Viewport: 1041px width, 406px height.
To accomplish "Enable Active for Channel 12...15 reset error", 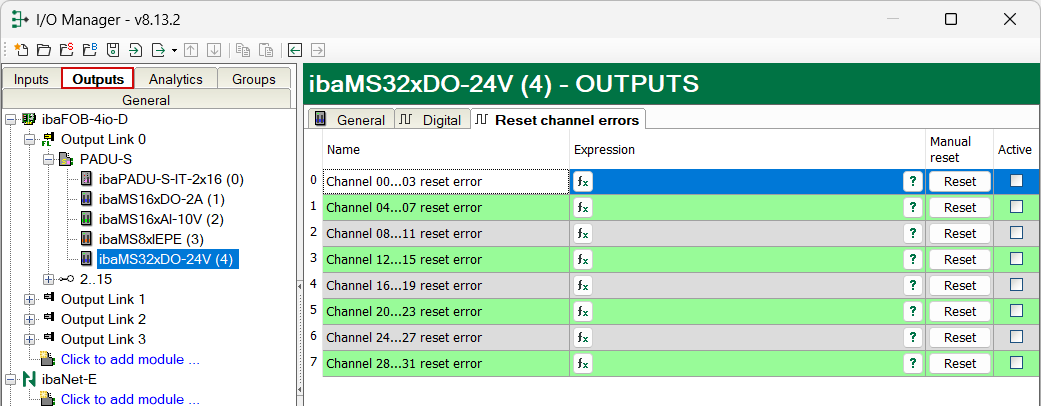I will pyautogui.click(x=1016, y=258).
